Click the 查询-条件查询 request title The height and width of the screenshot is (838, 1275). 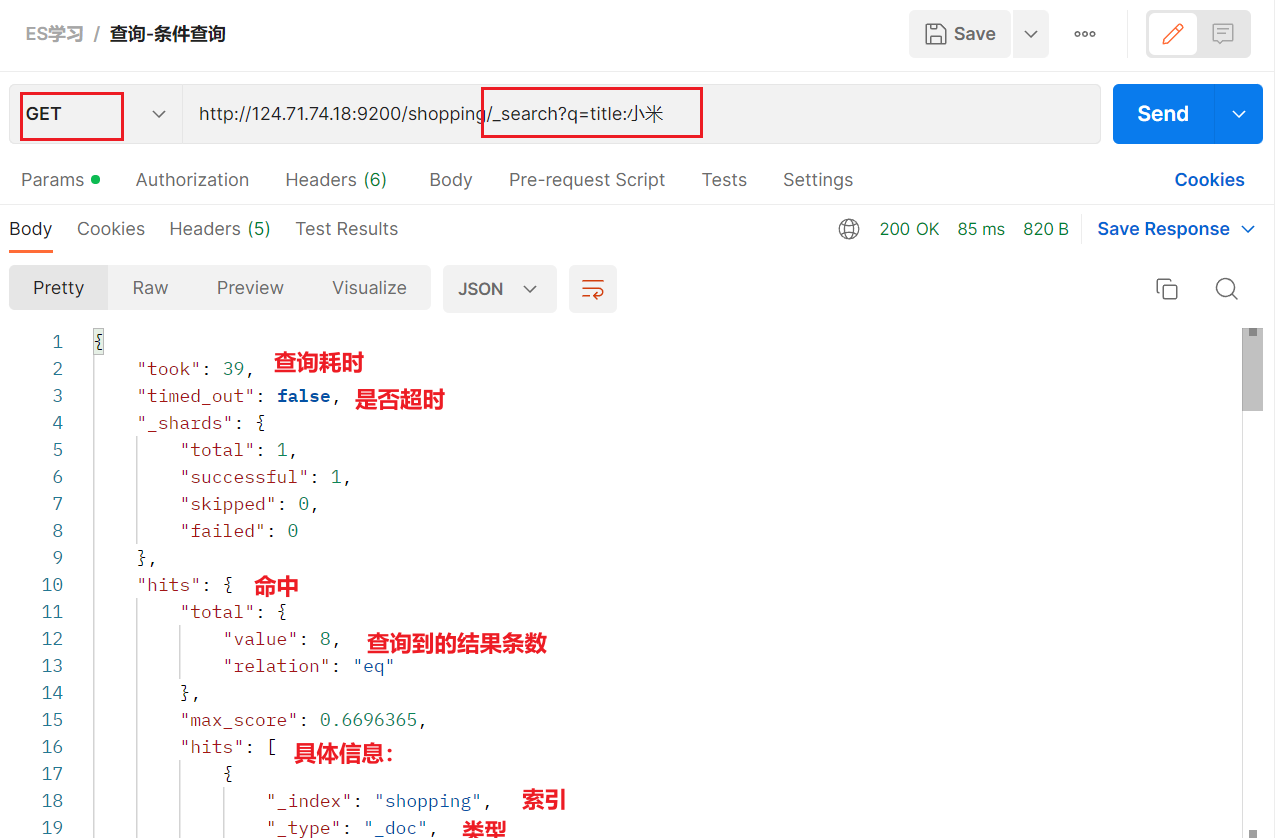point(168,34)
